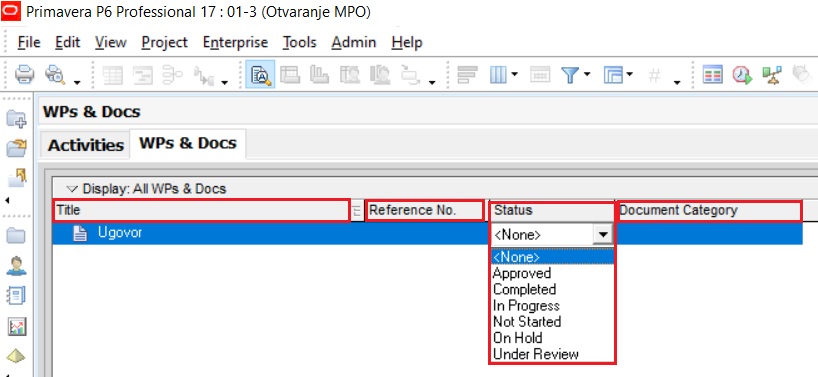Click the document icon beside Ugovor
818x377 pixels.
[80, 234]
